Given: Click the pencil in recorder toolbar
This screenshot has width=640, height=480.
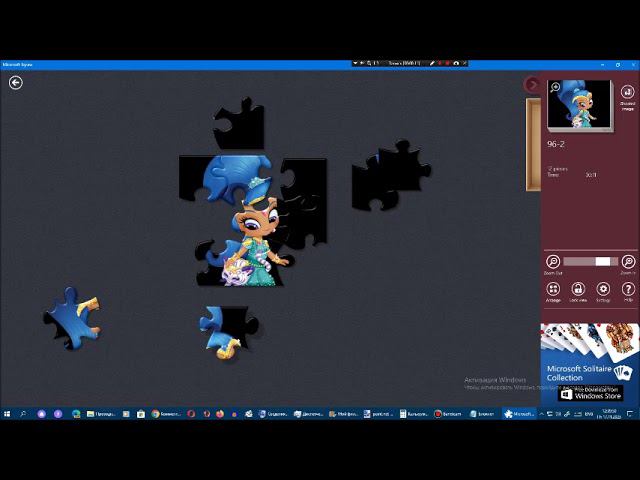Looking at the screenshot, I should pos(432,63).
